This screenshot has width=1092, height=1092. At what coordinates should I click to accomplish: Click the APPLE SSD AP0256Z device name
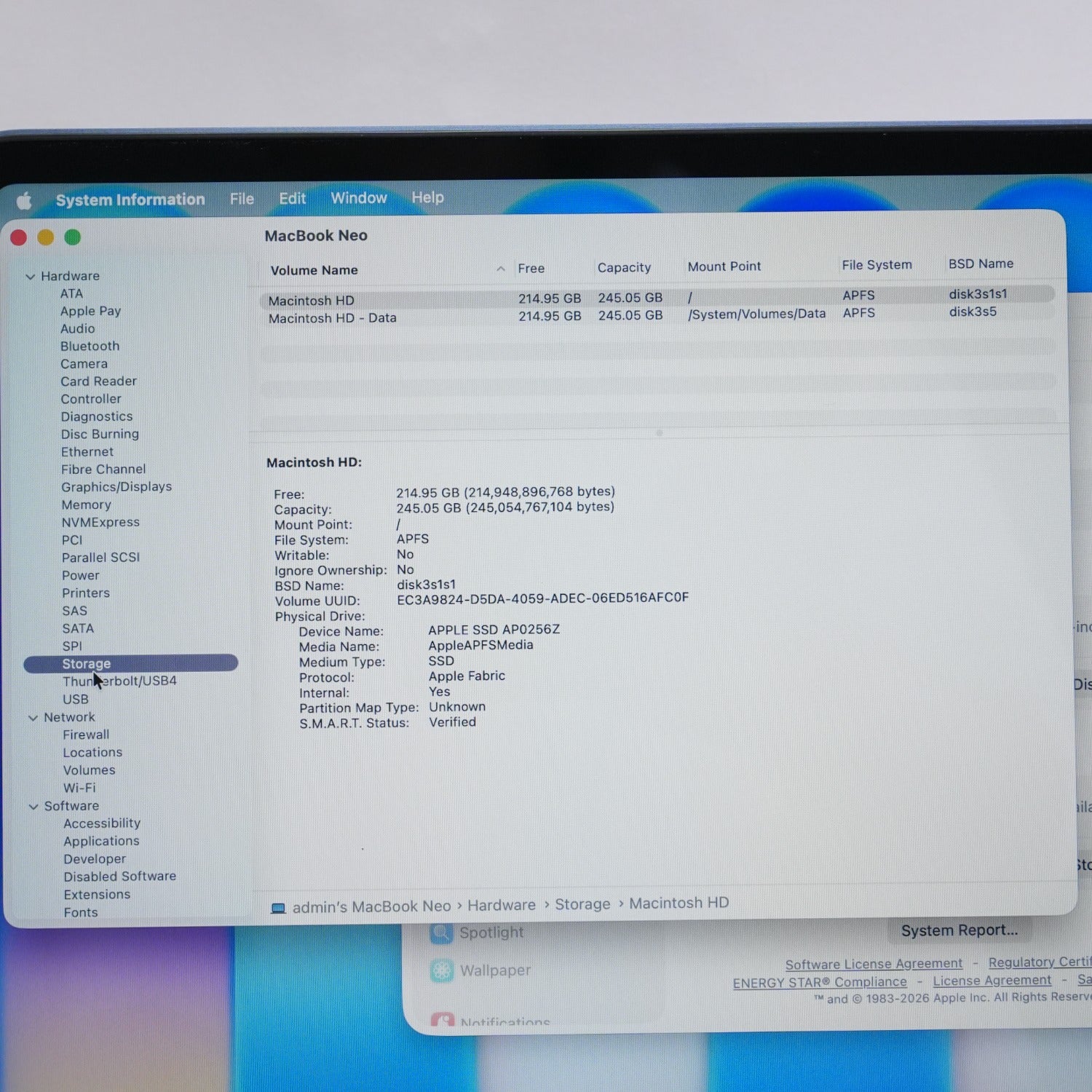[494, 630]
